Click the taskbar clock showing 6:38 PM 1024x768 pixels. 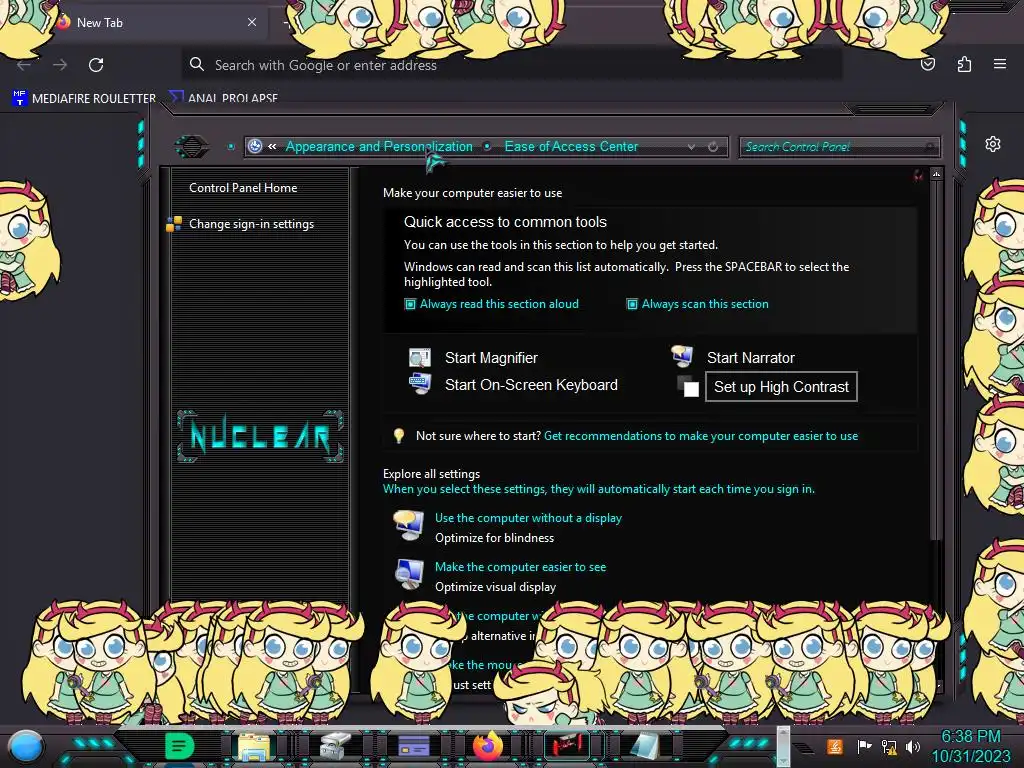970,746
